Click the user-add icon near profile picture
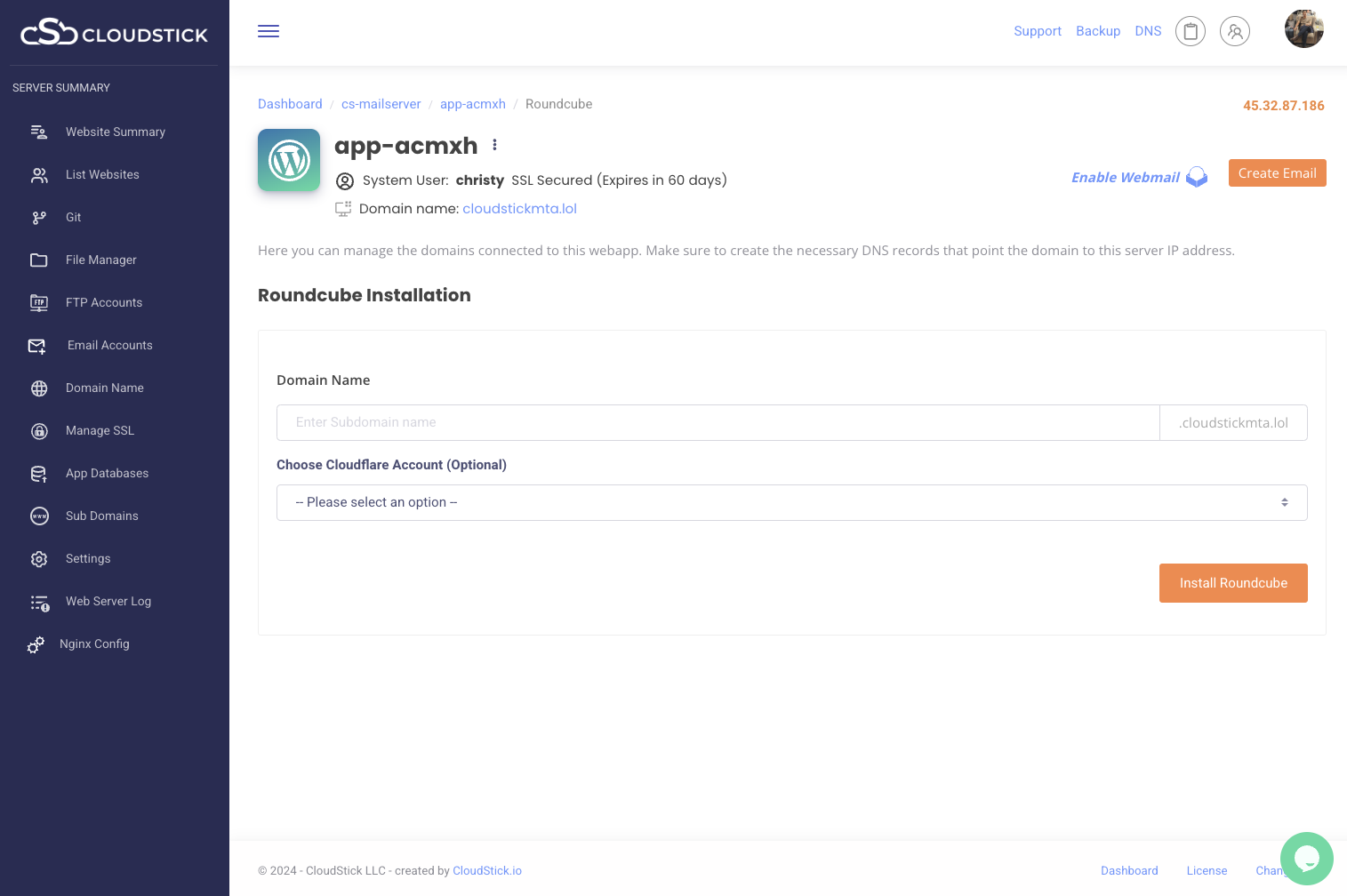 (x=1234, y=30)
